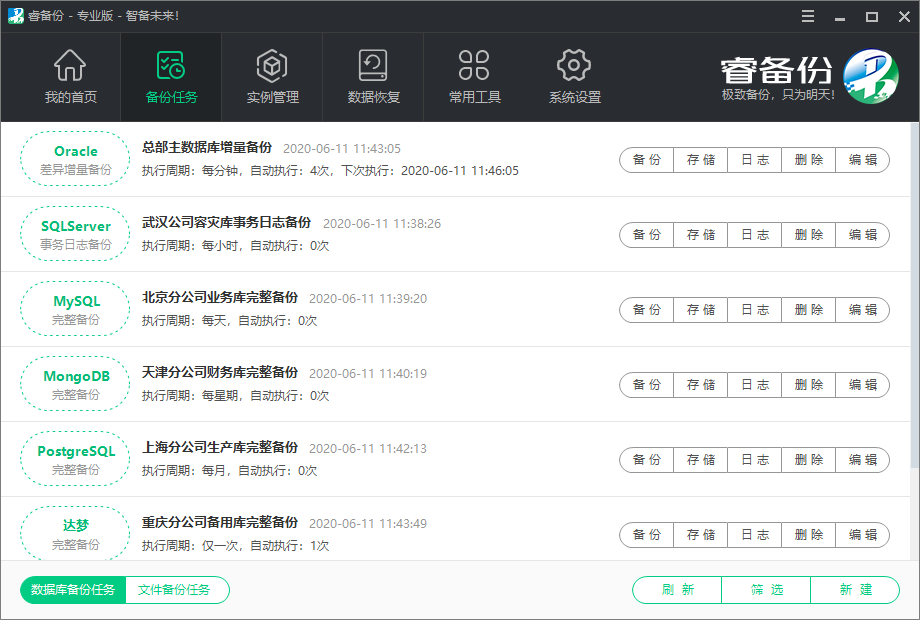Image resolution: width=920 pixels, height=620 pixels.
Task: Switch to 数据库备份任务 tab
Action: pos(73,590)
